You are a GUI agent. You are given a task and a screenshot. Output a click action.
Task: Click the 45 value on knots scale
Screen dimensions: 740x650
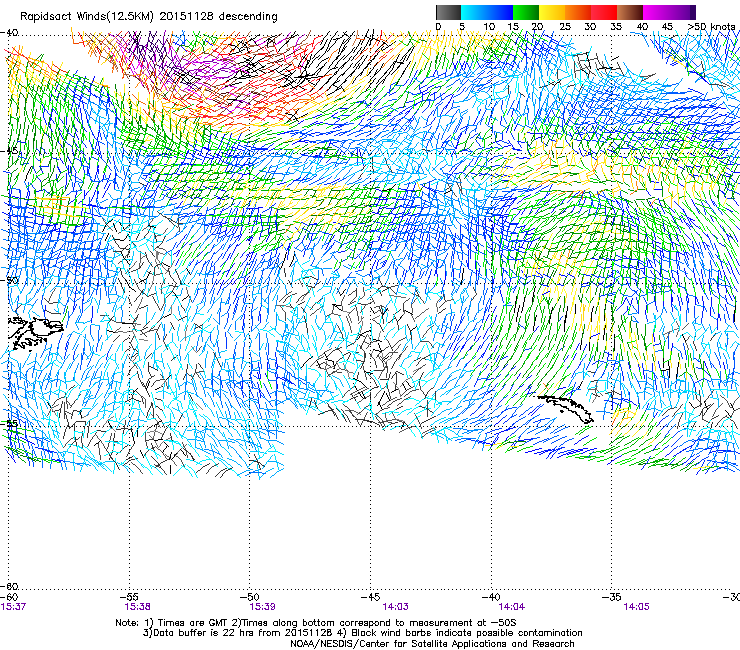coord(667,27)
